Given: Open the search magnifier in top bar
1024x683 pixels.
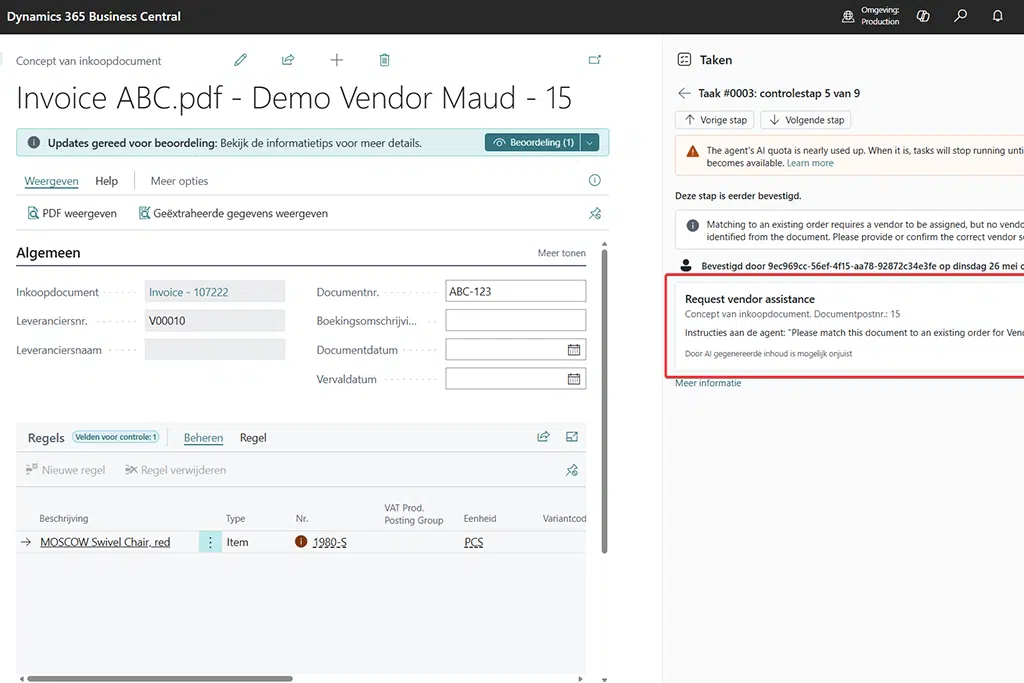Looking at the screenshot, I should pos(960,16).
